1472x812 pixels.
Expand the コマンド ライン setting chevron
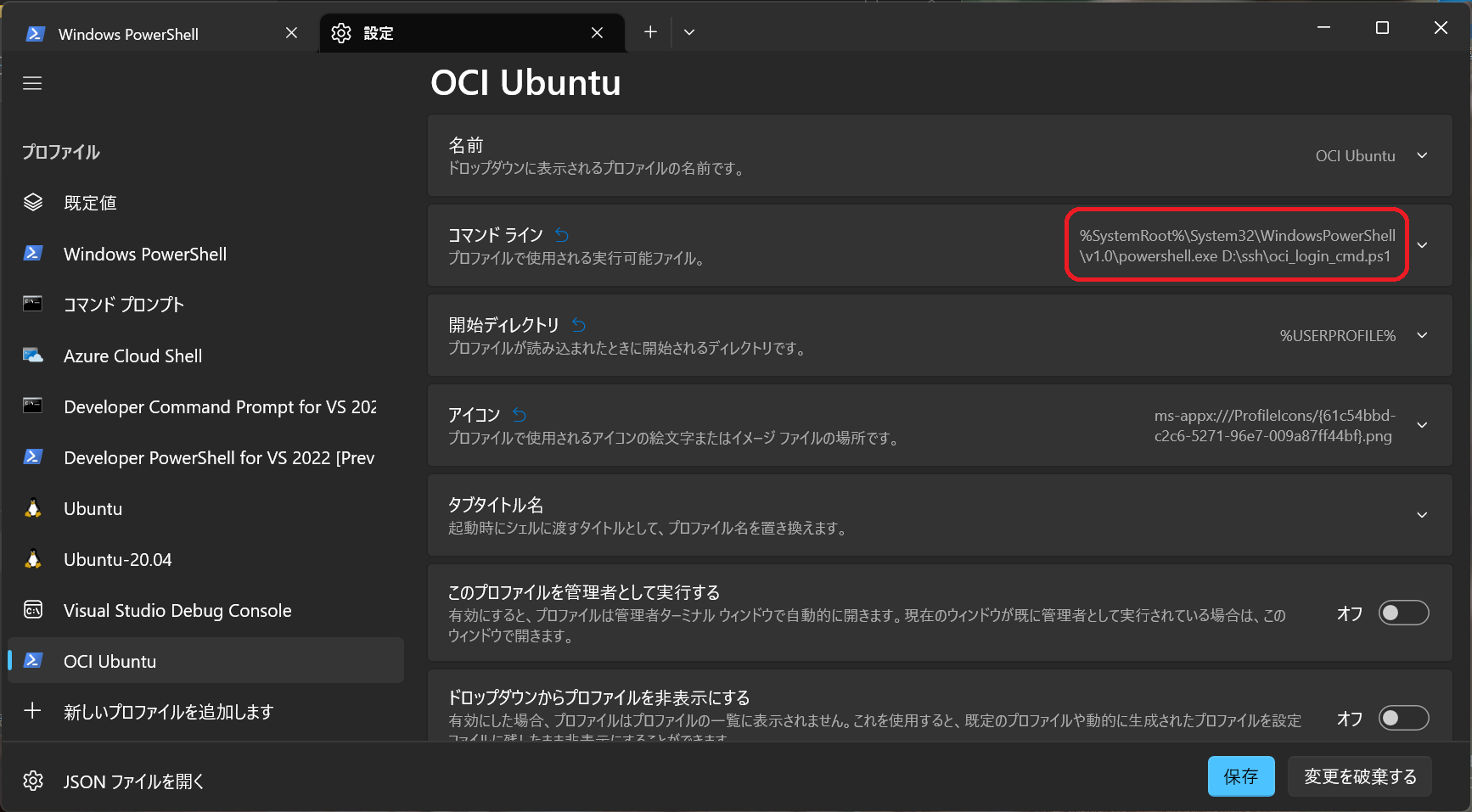pos(1422,245)
